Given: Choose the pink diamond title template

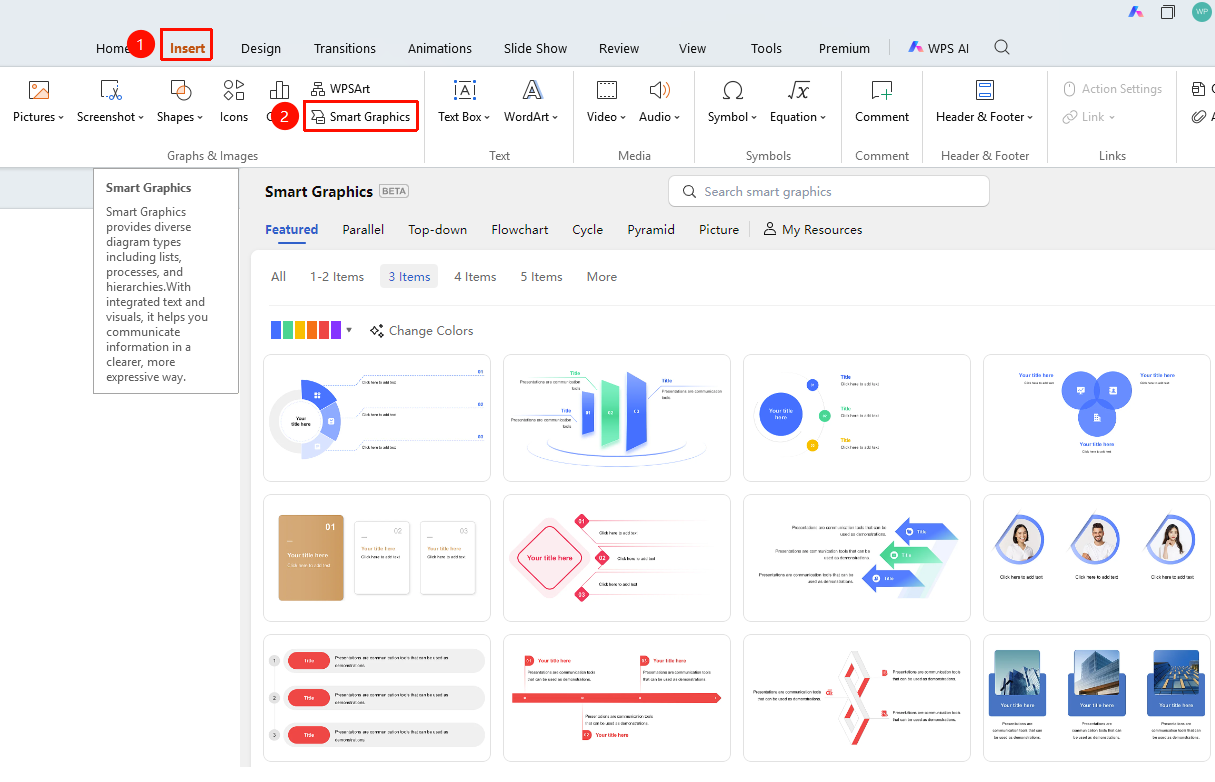Looking at the screenshot, I should click(x=617, y=558).
